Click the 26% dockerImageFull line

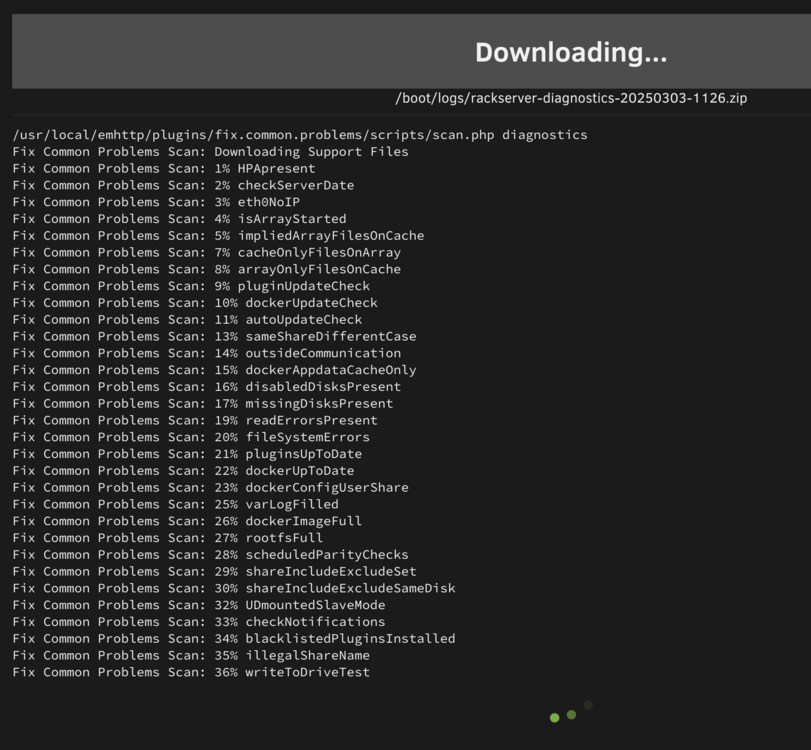point(187,521)
